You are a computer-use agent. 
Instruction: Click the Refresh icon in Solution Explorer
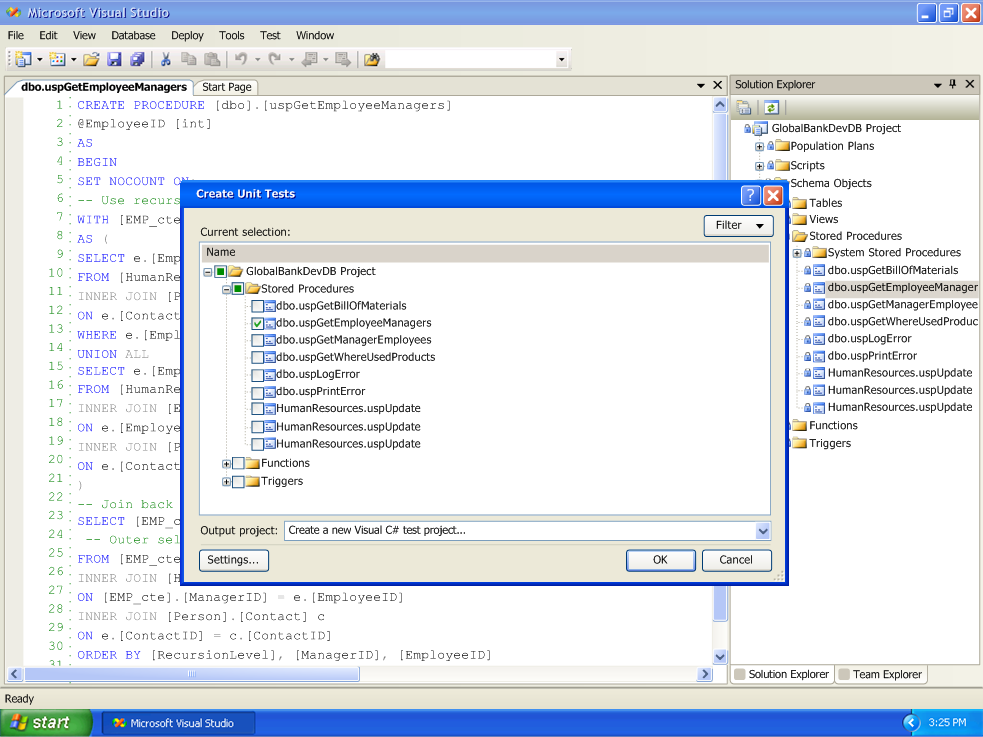(771, 107)
